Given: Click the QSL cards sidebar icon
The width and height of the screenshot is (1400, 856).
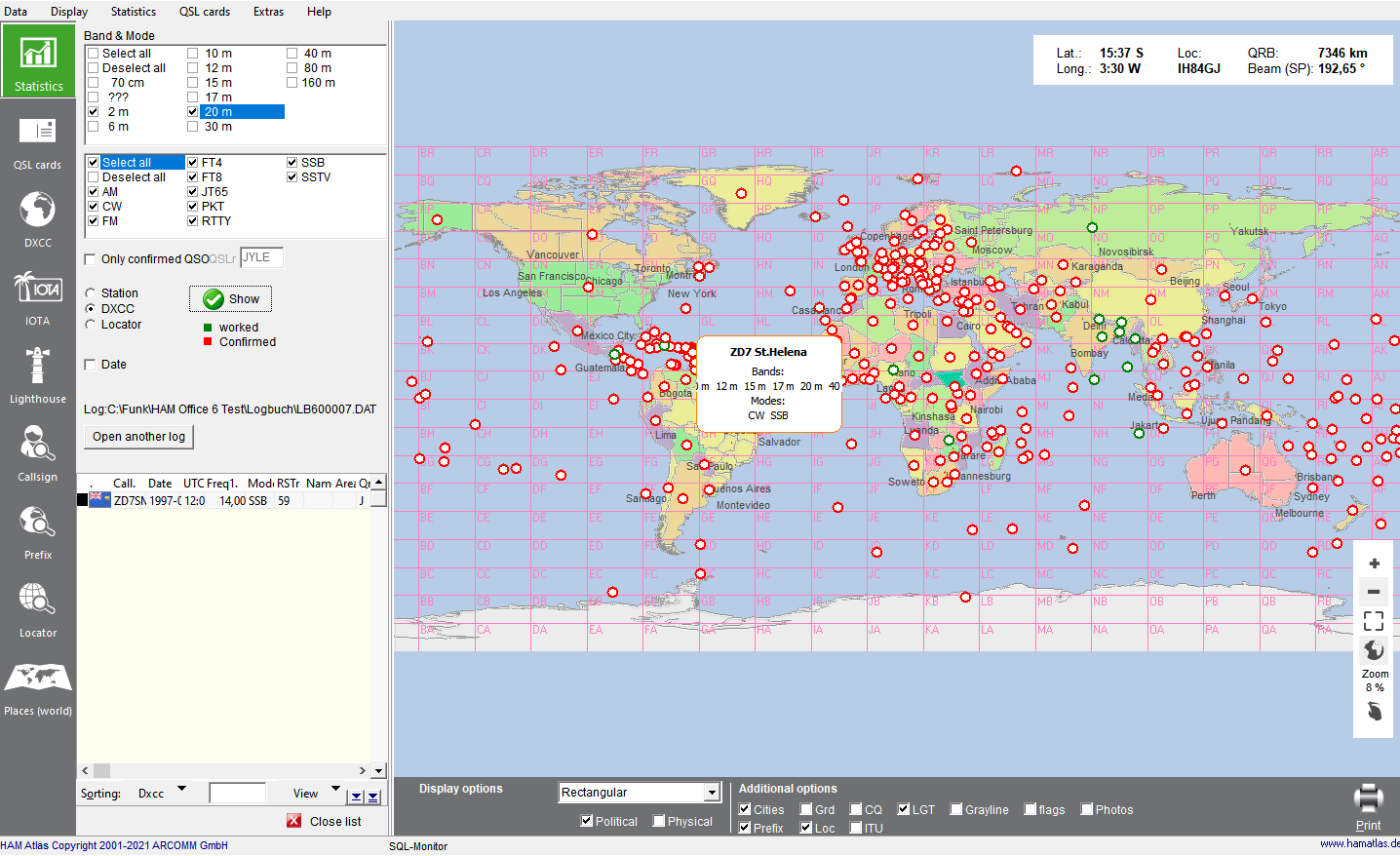Looking at the screenshot, I should coord(37,140).
